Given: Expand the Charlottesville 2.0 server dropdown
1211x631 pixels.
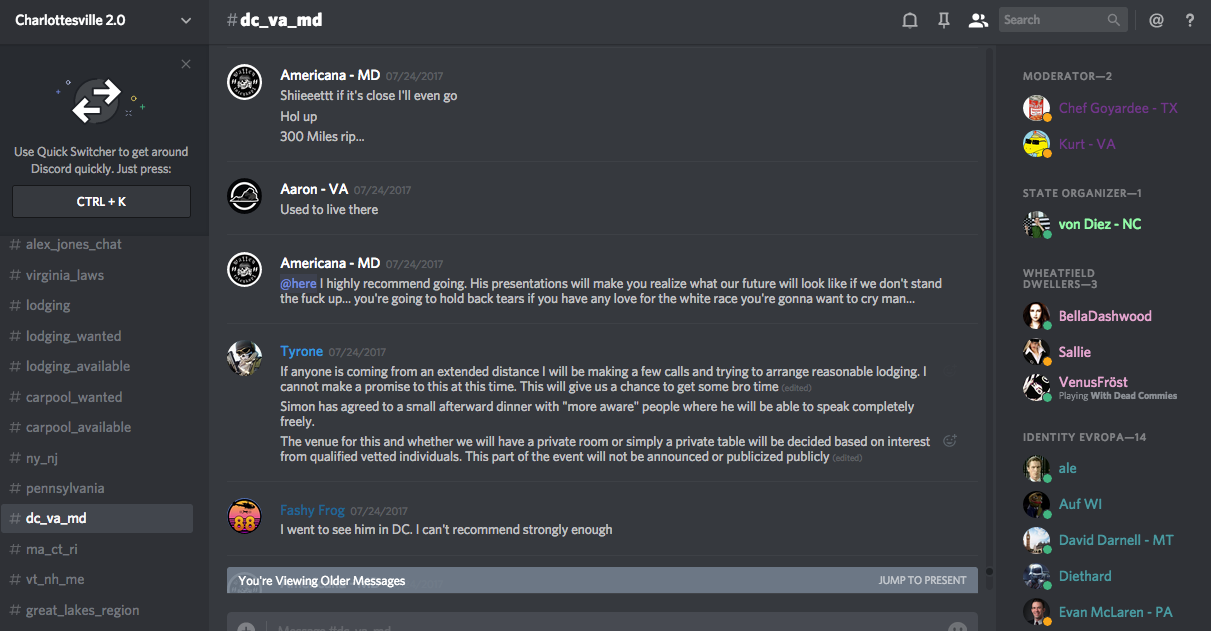Looking at the screenshot, I should click(186, 20).
